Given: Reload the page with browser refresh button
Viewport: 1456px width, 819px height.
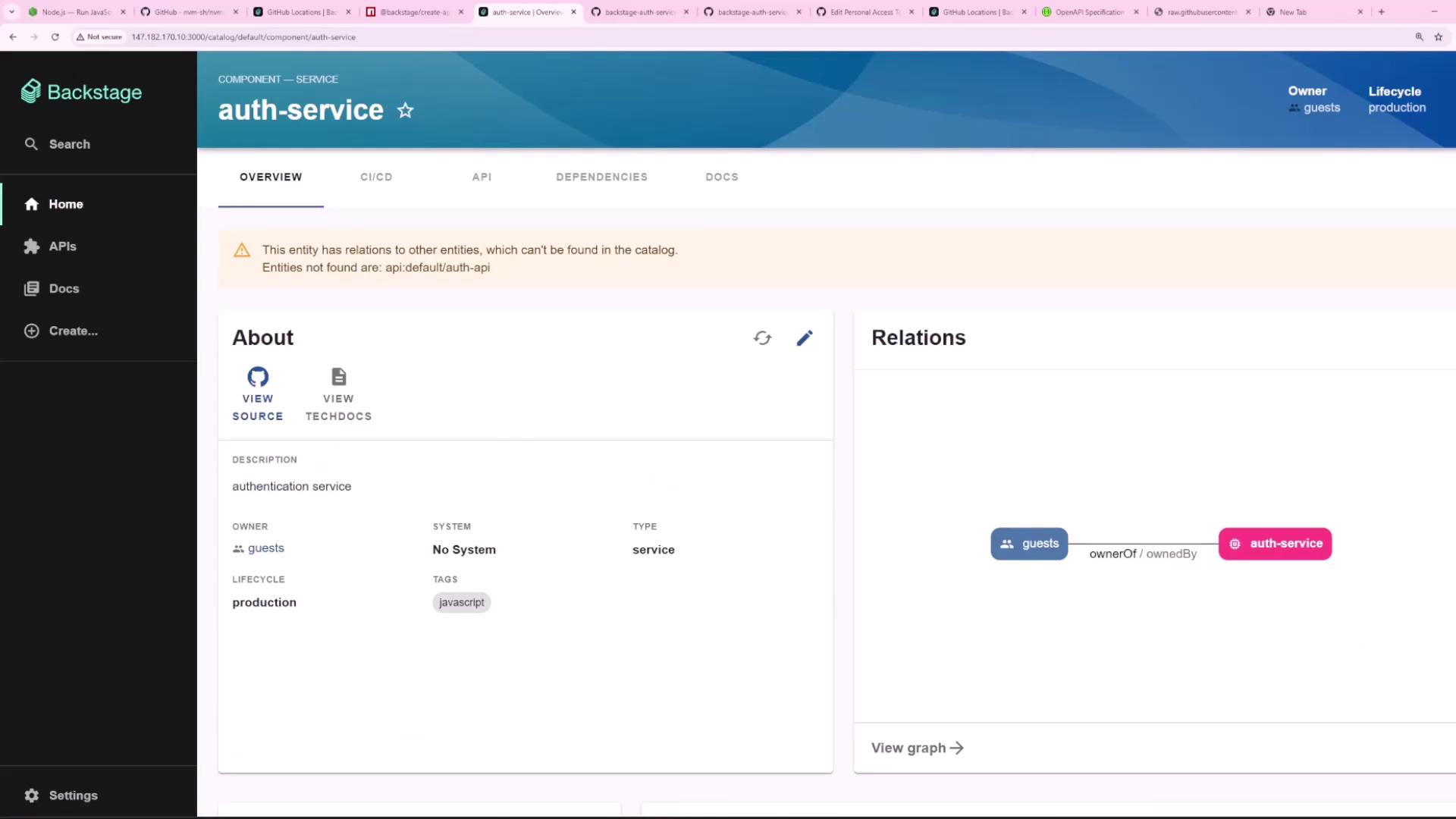Looking at the screenshot, I should (55, 36).
